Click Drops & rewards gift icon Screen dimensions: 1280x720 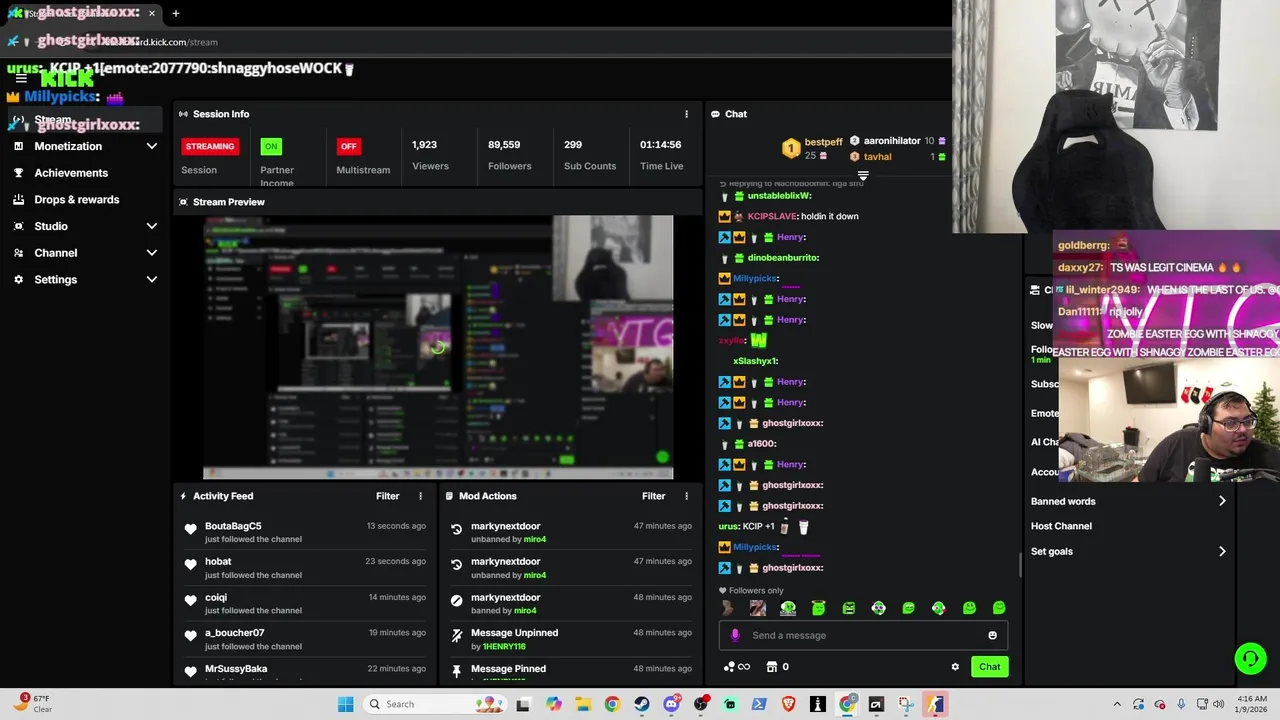click(x=18, y=200)
